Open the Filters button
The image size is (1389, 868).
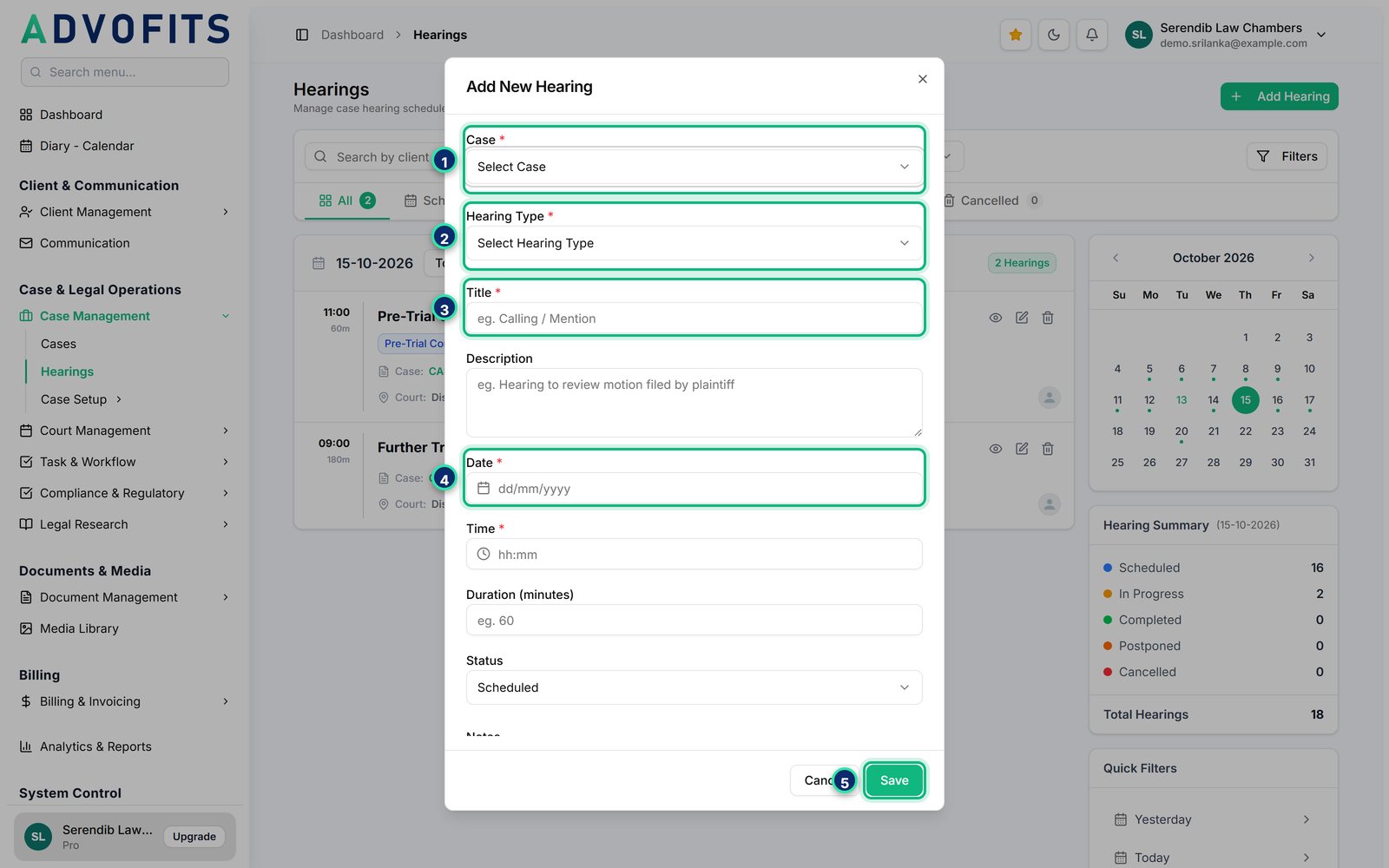click(x=1287, y=156)
